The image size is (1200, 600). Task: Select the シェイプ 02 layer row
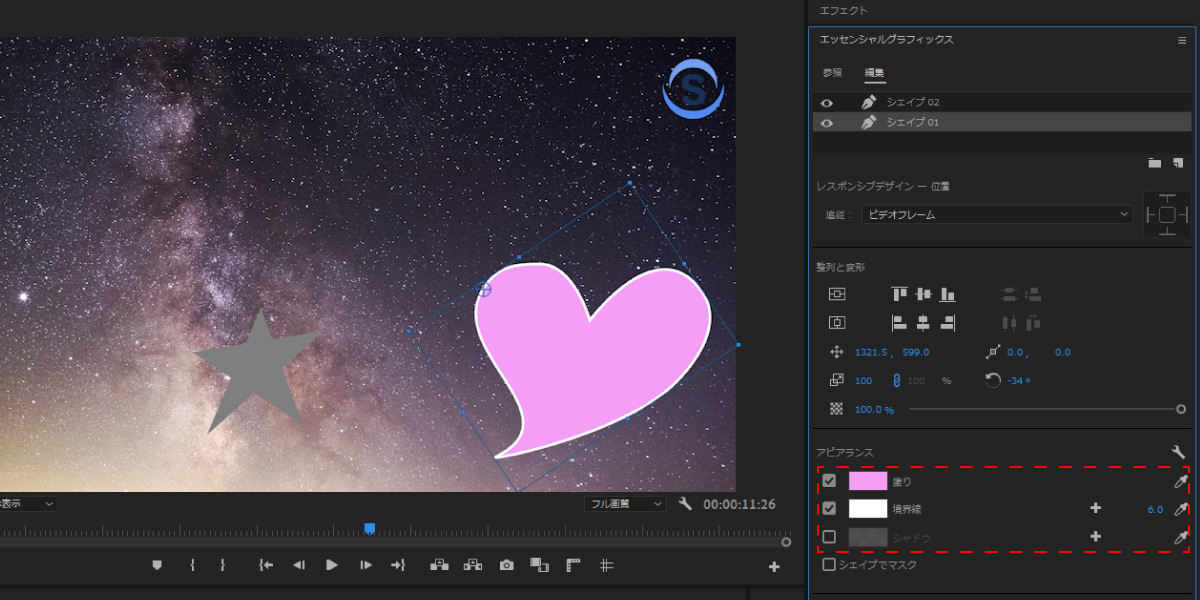click(1002, 102)
